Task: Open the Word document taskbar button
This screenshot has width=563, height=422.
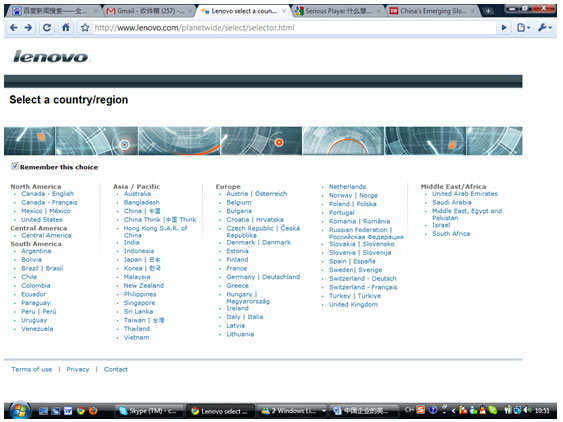Action: pos(363,411)
